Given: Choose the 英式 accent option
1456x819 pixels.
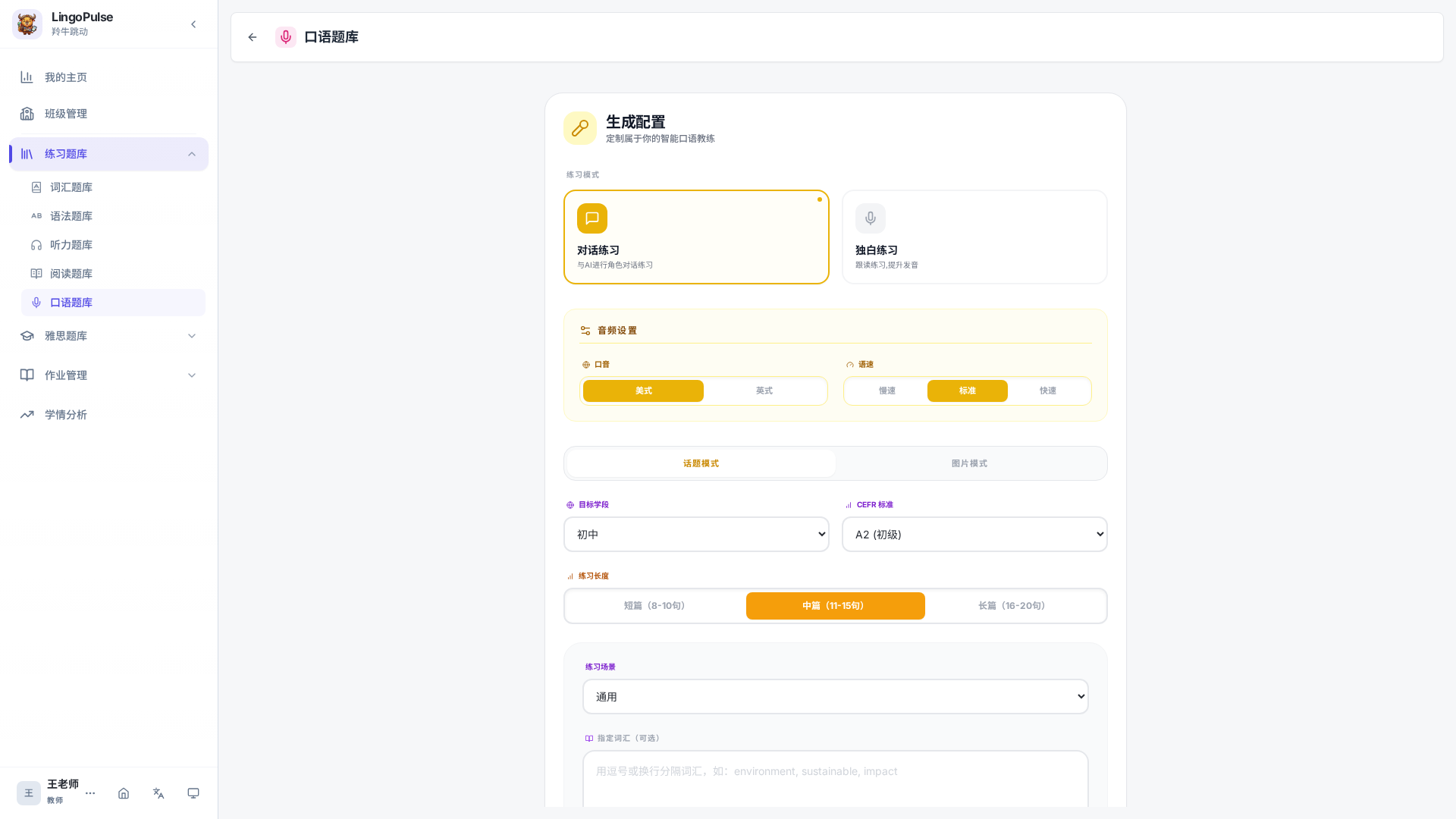Looking at the screenshot, I should coord(764,391).
